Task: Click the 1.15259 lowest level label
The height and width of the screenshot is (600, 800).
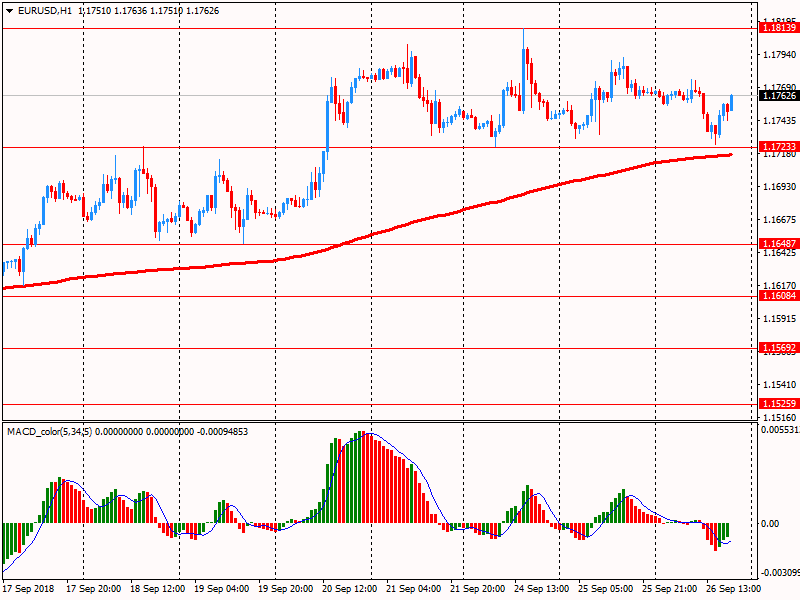Action: (779, 404)
